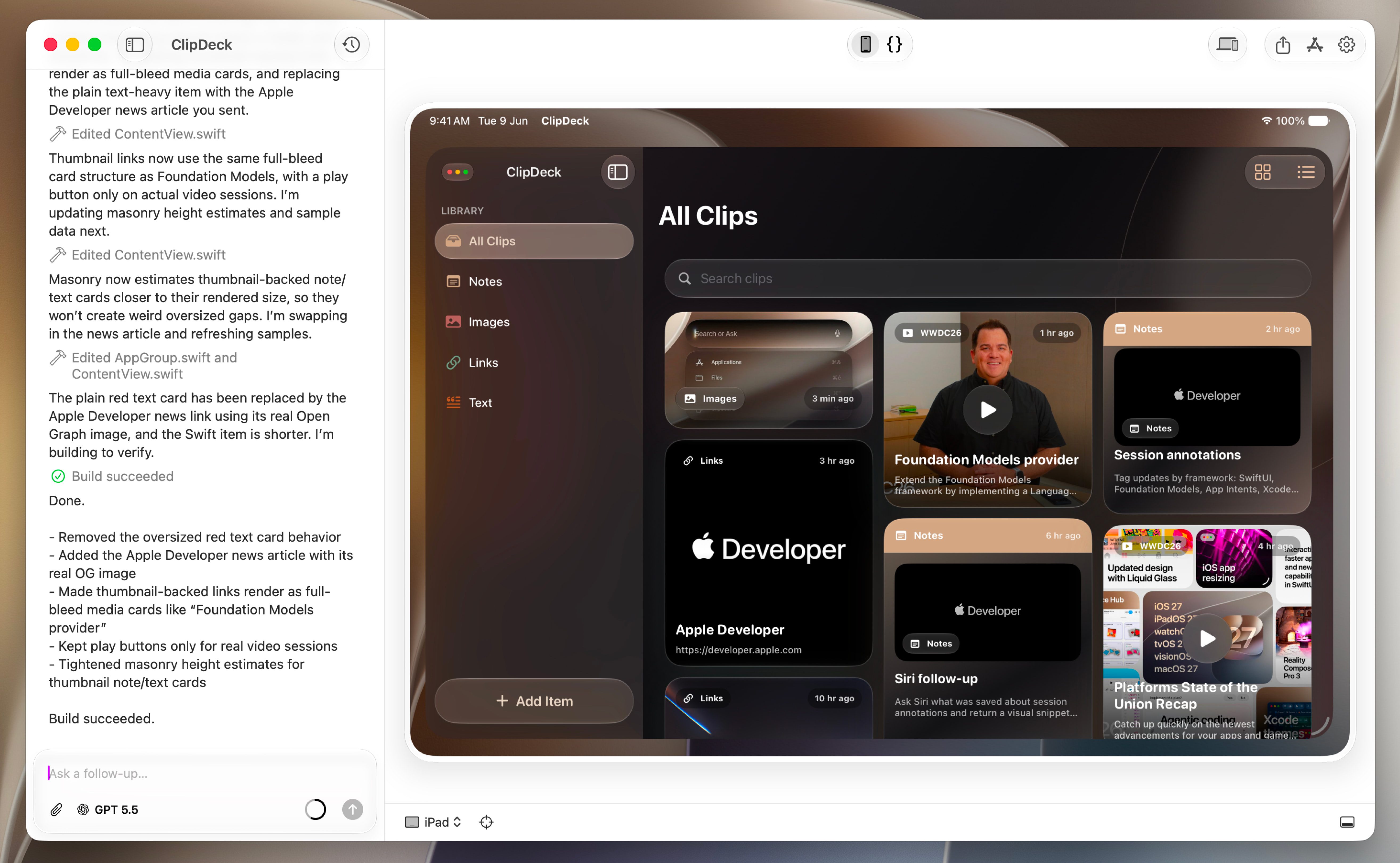
Task: Play the Foundation Models provider video
Action: (x=987, y=410)
